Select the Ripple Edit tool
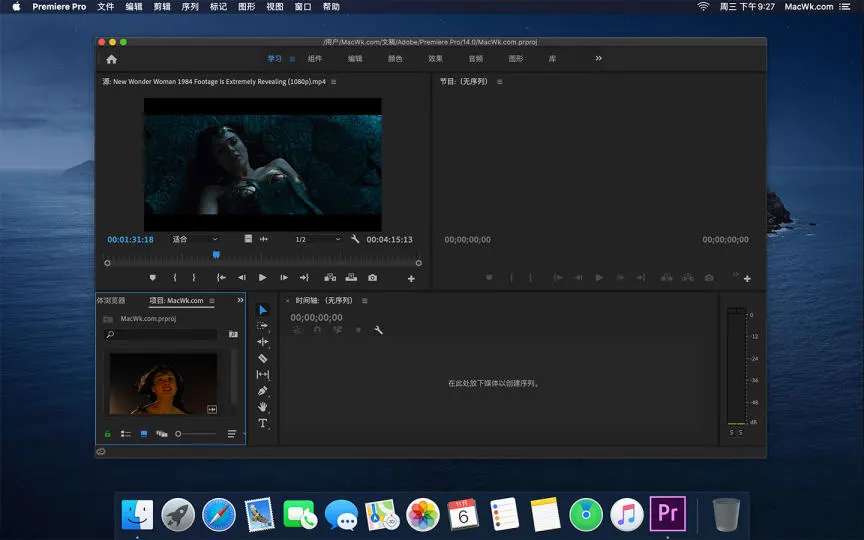This screenshot has height=540, width=864. [x=263, y=342]
